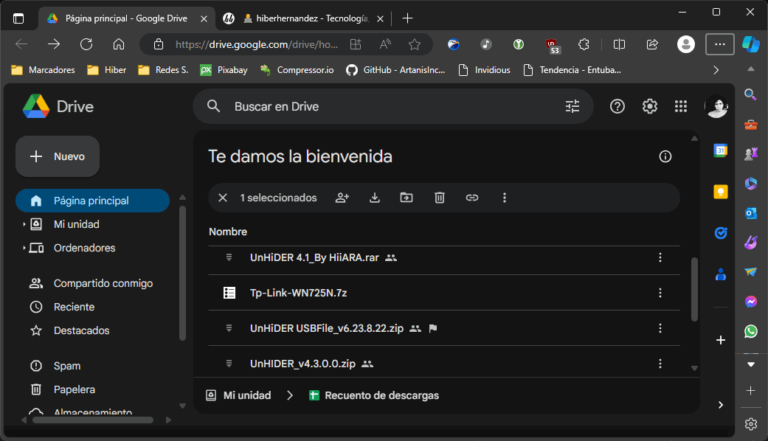Image resolution: width=768 pixels, height=441 pixels.
Task: Open Recuento de descargas breadcrumb
Action: [381, 395]
